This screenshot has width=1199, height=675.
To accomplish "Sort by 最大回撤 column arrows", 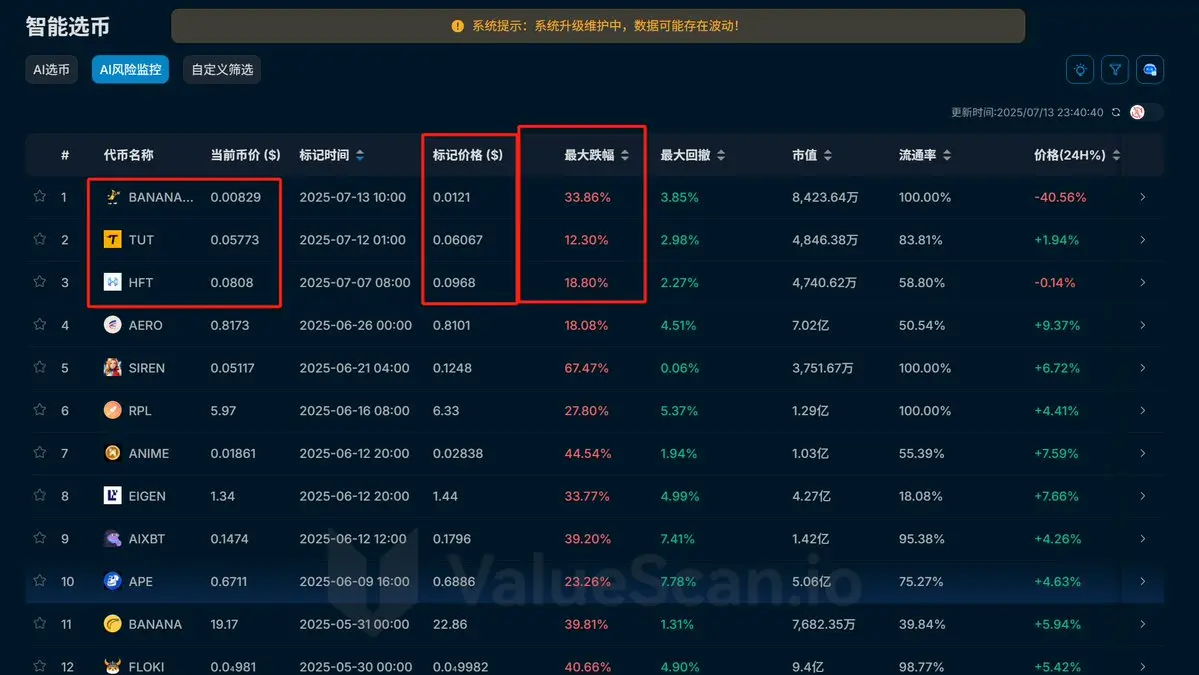I will pyautogui.click(x=720, y=155).
